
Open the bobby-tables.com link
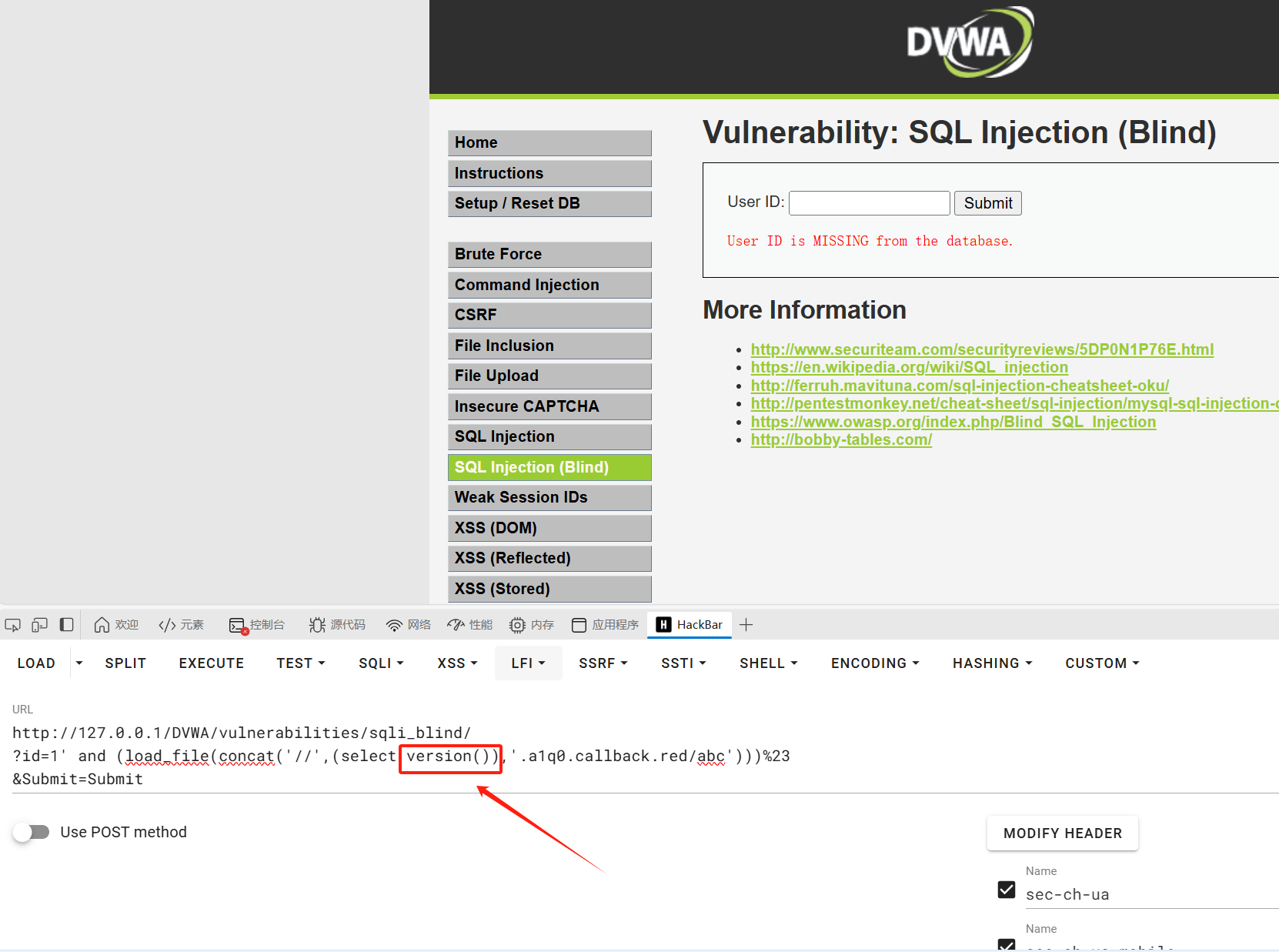click(841, 439)
